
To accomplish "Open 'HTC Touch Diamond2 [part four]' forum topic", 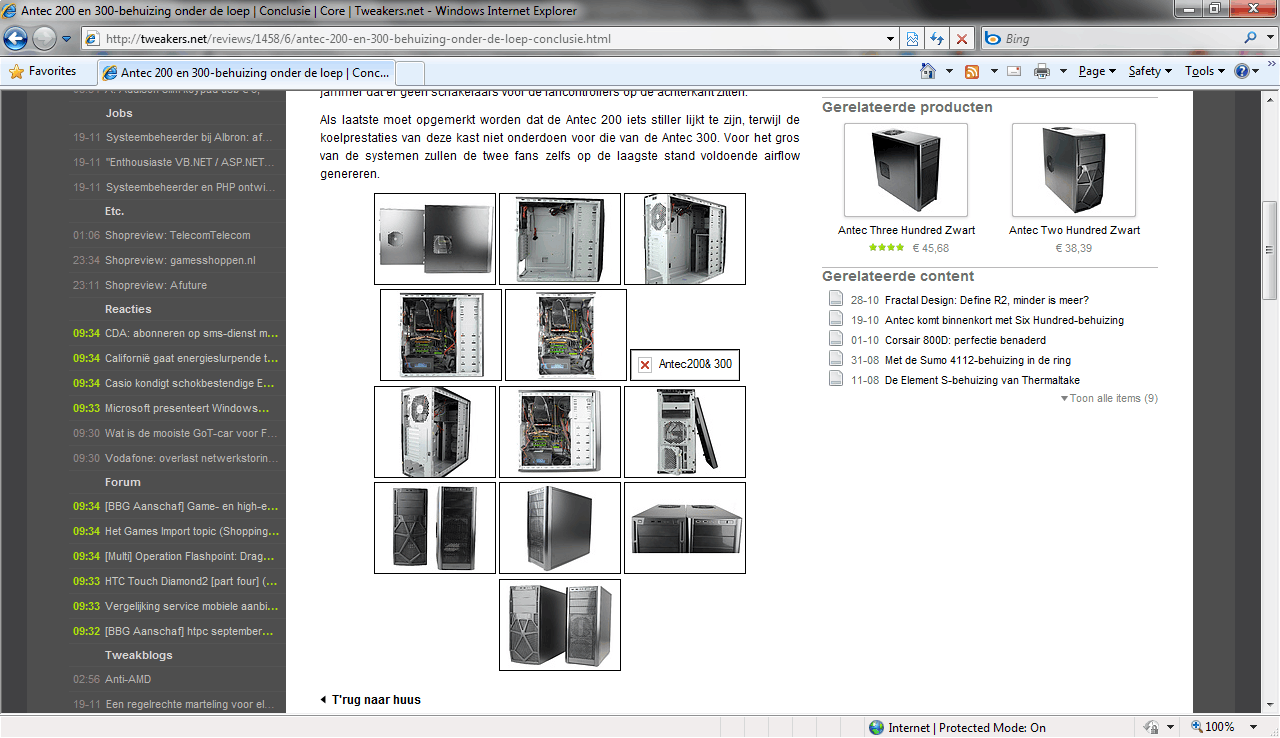I will 191,581.
